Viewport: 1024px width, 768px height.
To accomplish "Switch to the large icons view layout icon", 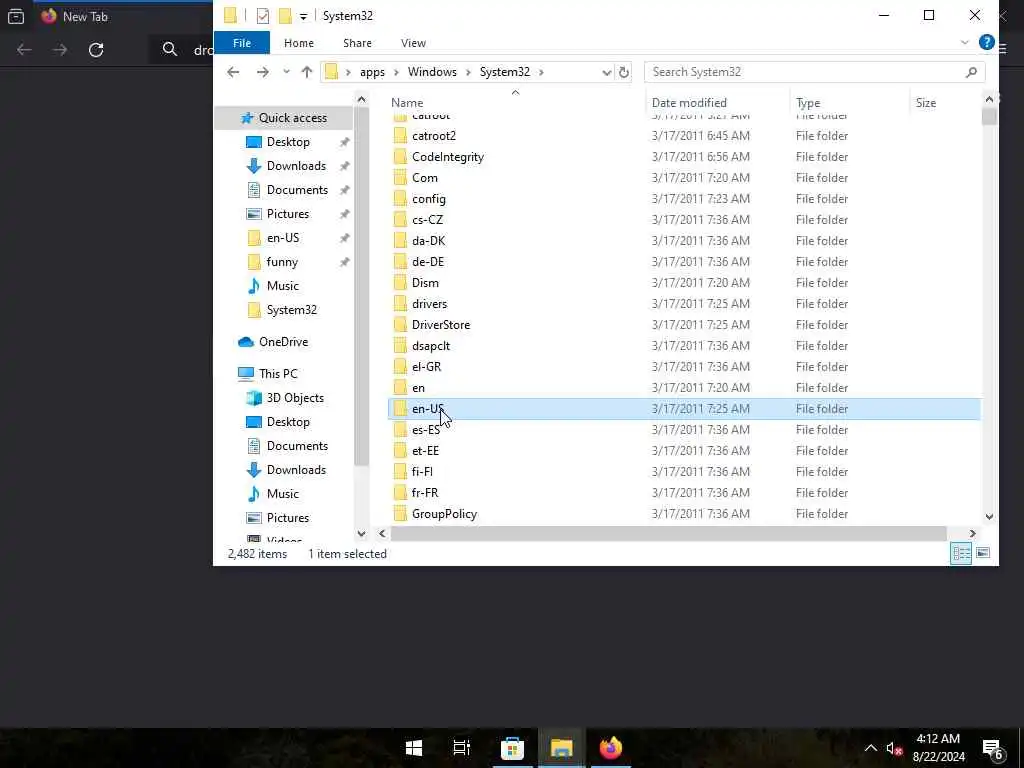I will 983,553.
